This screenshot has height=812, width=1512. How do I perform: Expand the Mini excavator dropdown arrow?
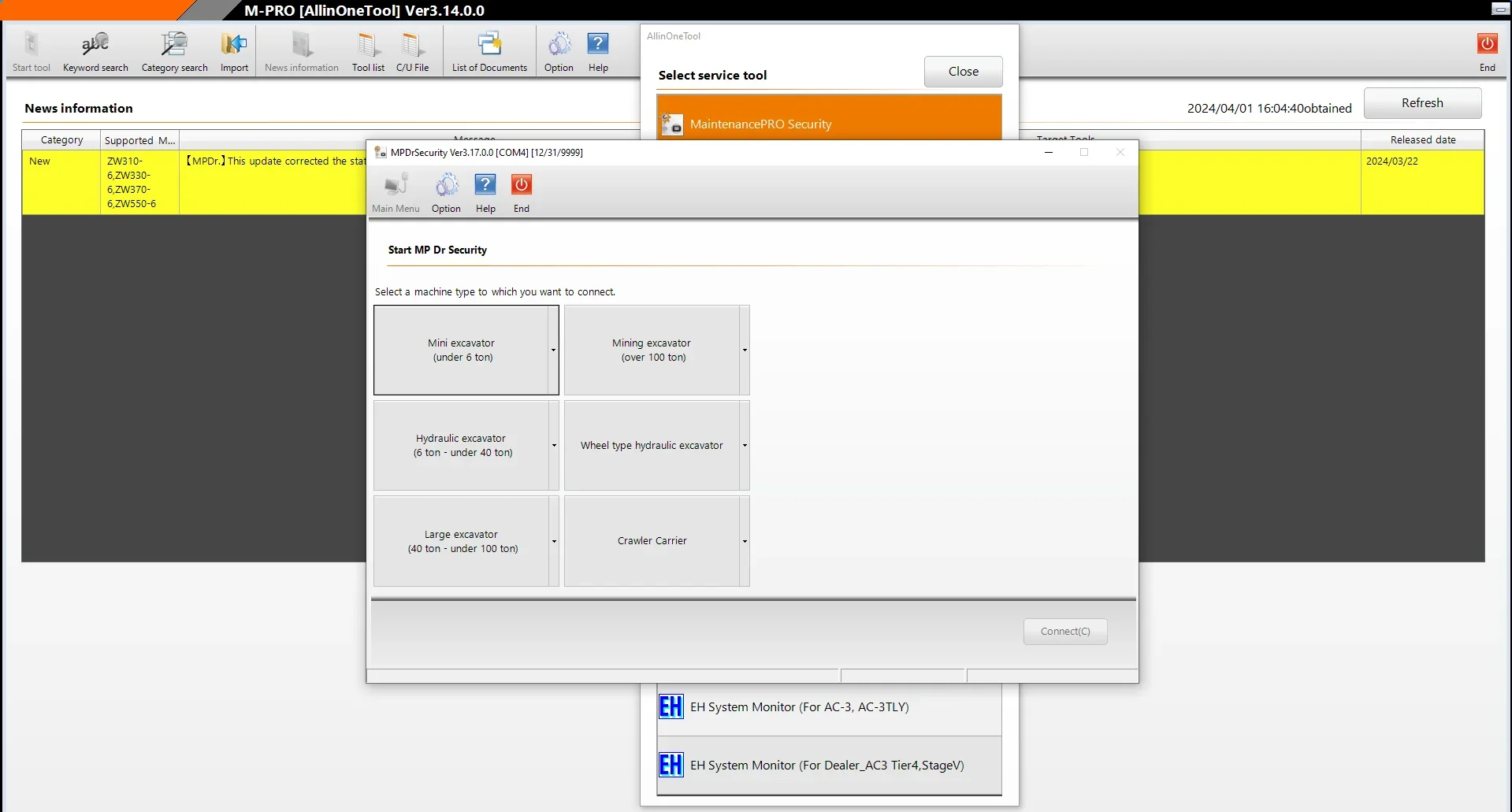click(553, 350)
